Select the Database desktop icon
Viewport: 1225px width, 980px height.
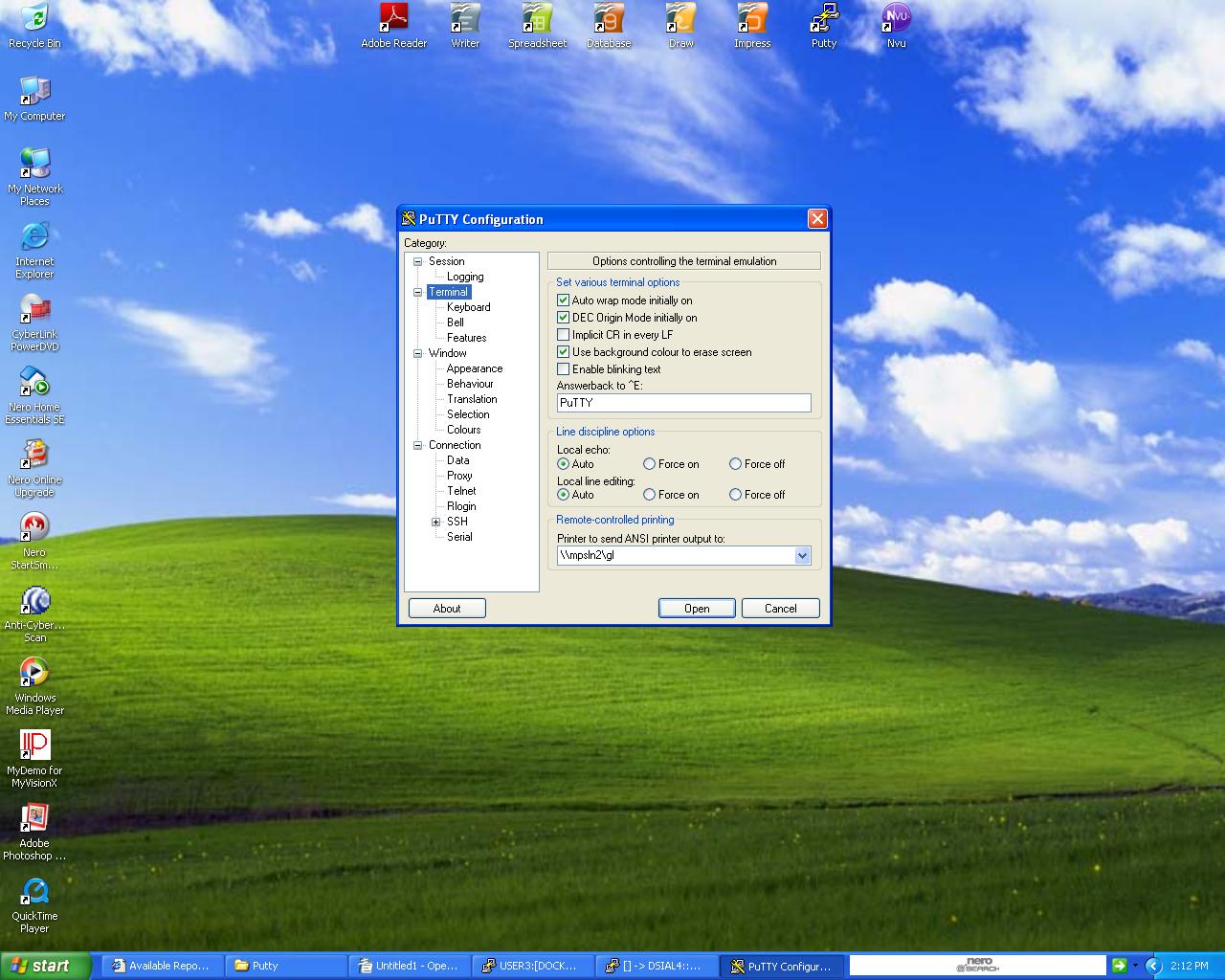coord(609,26)
